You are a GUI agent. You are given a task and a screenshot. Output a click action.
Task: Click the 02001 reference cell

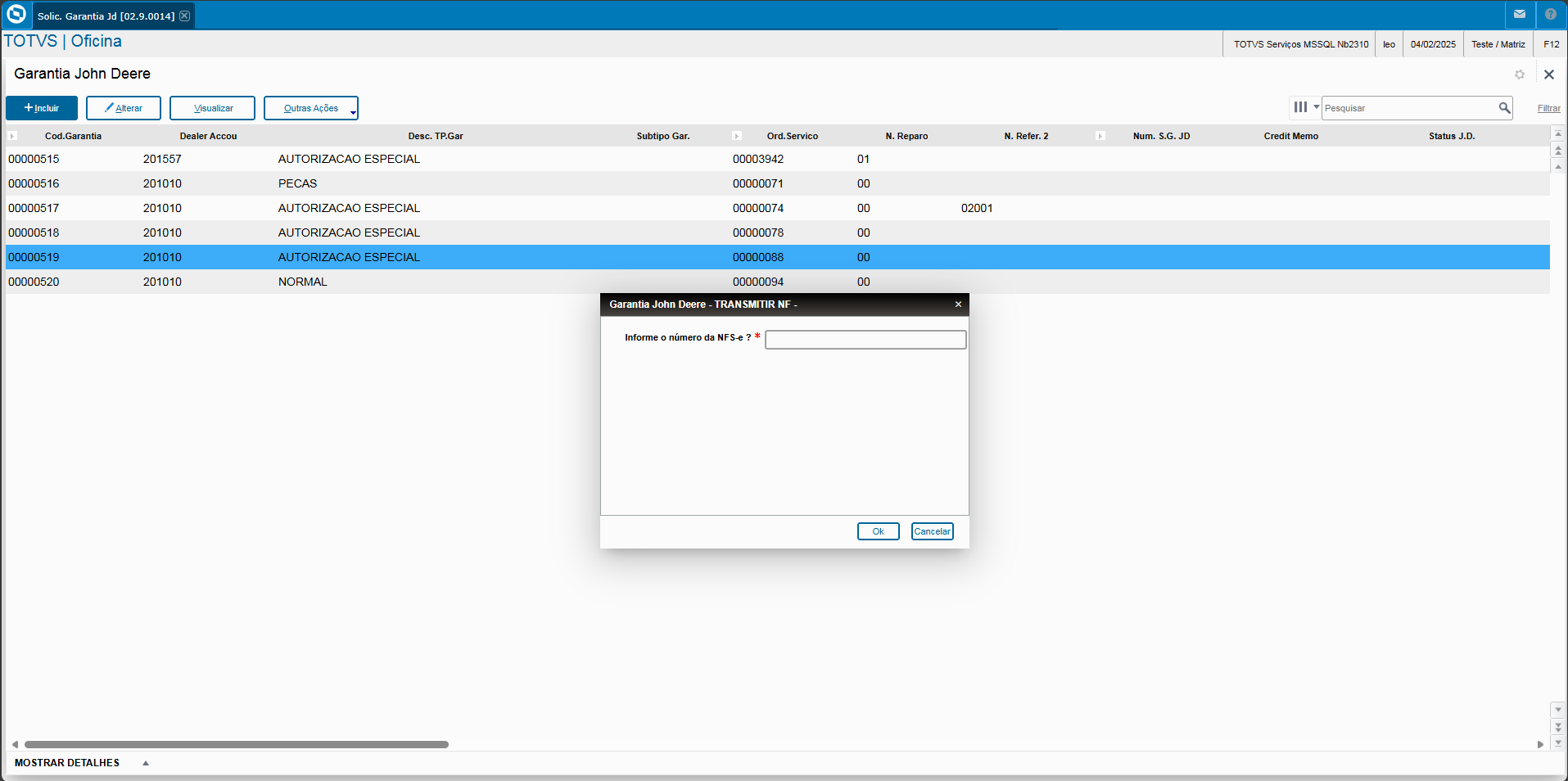977,208
